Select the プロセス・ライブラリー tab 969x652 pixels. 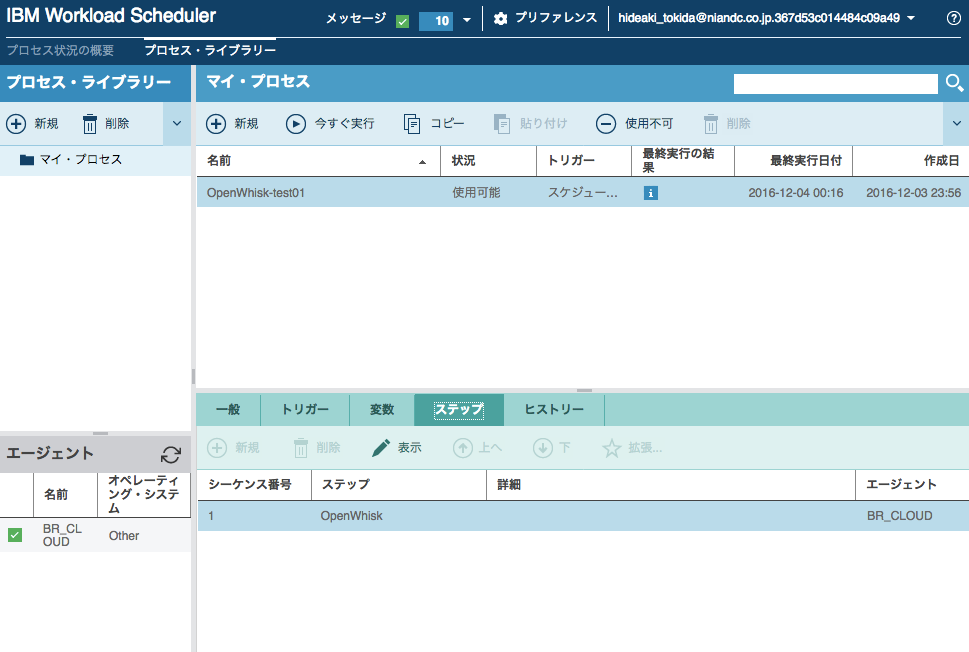(210, 51)
